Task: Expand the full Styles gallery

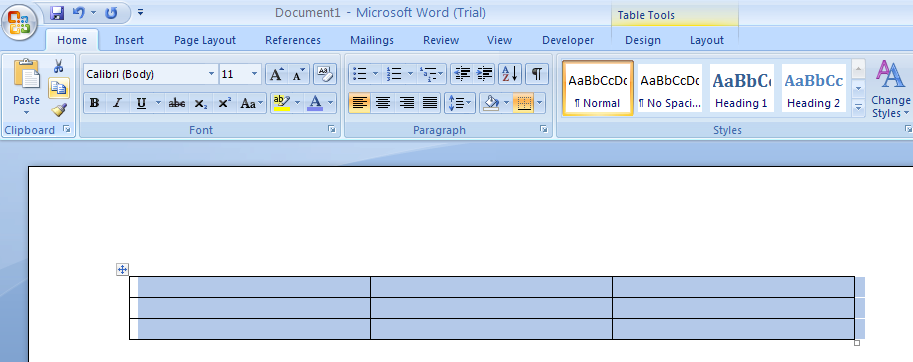Action: 858,108
